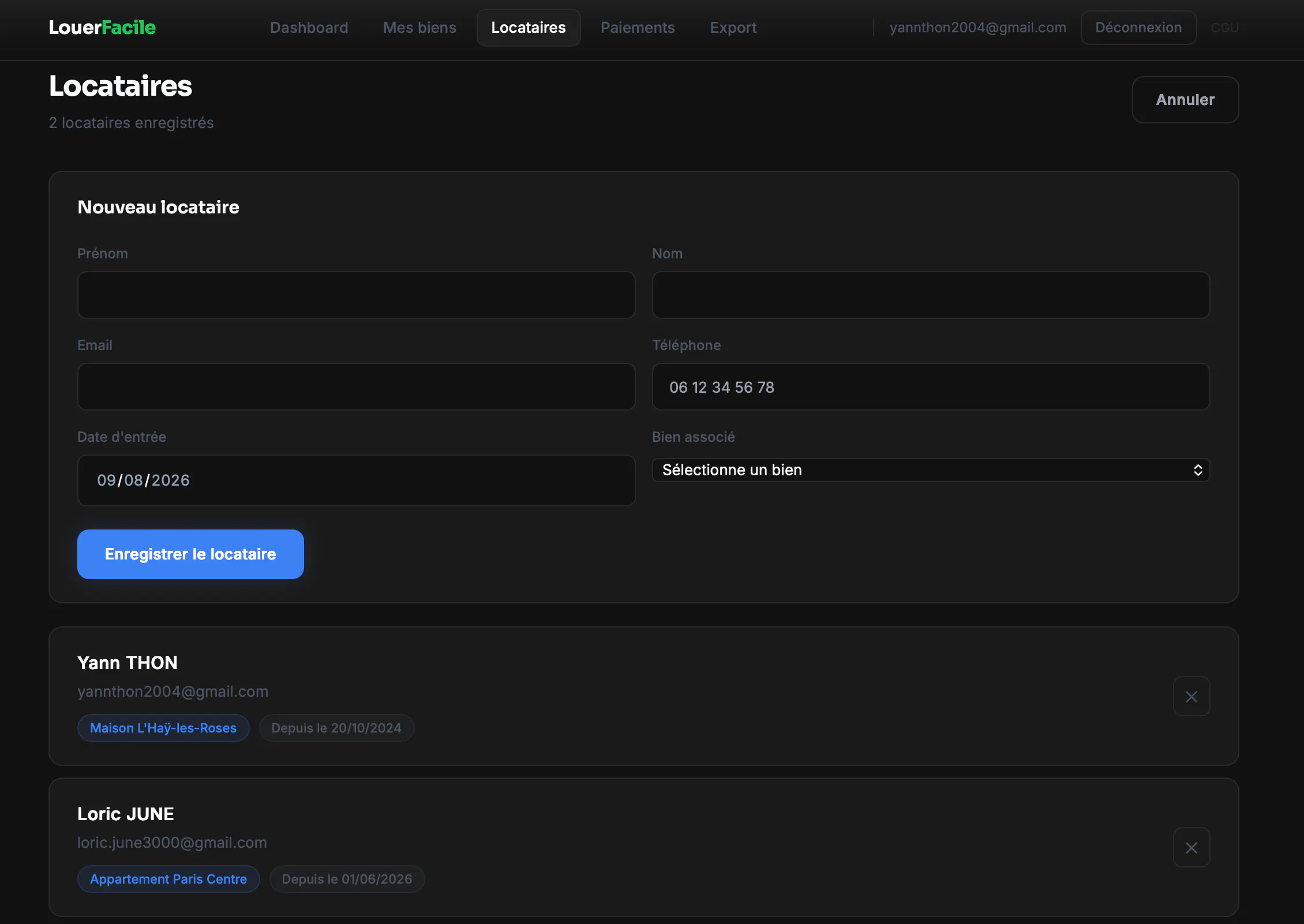Screen dimensions: 1304x924
Task: Focus the Prénom input field
Action: [356, 295]
